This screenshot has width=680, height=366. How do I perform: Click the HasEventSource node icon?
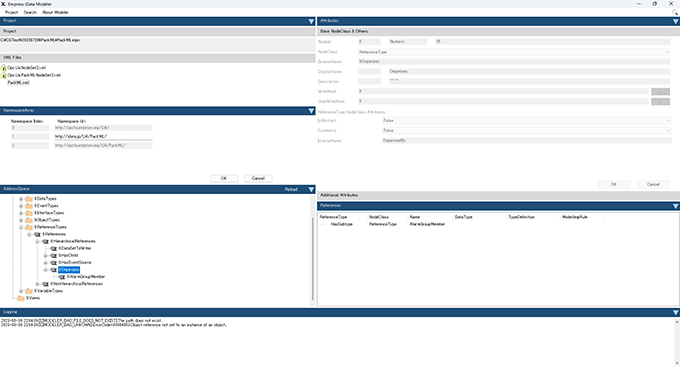[54, 263]
